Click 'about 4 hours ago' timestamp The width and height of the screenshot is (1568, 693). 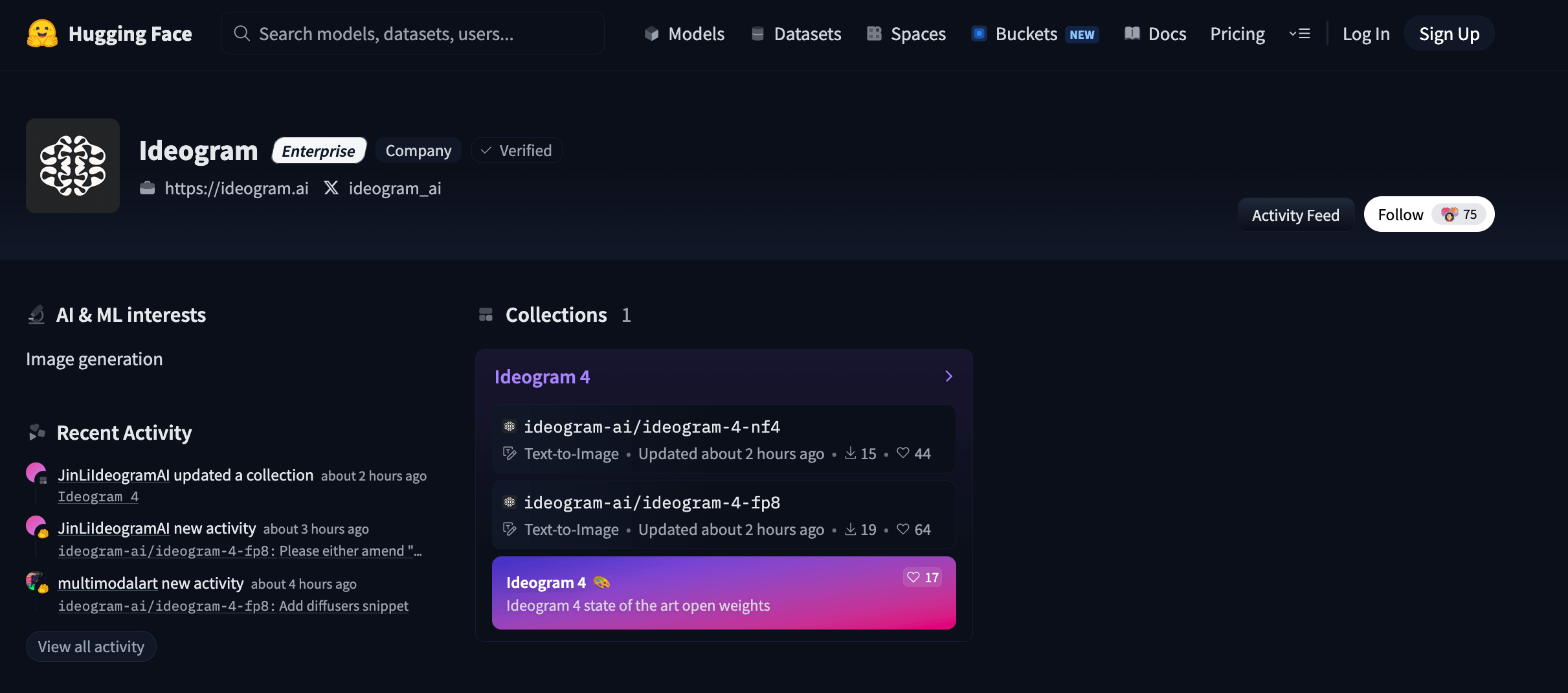coord(304,584)
